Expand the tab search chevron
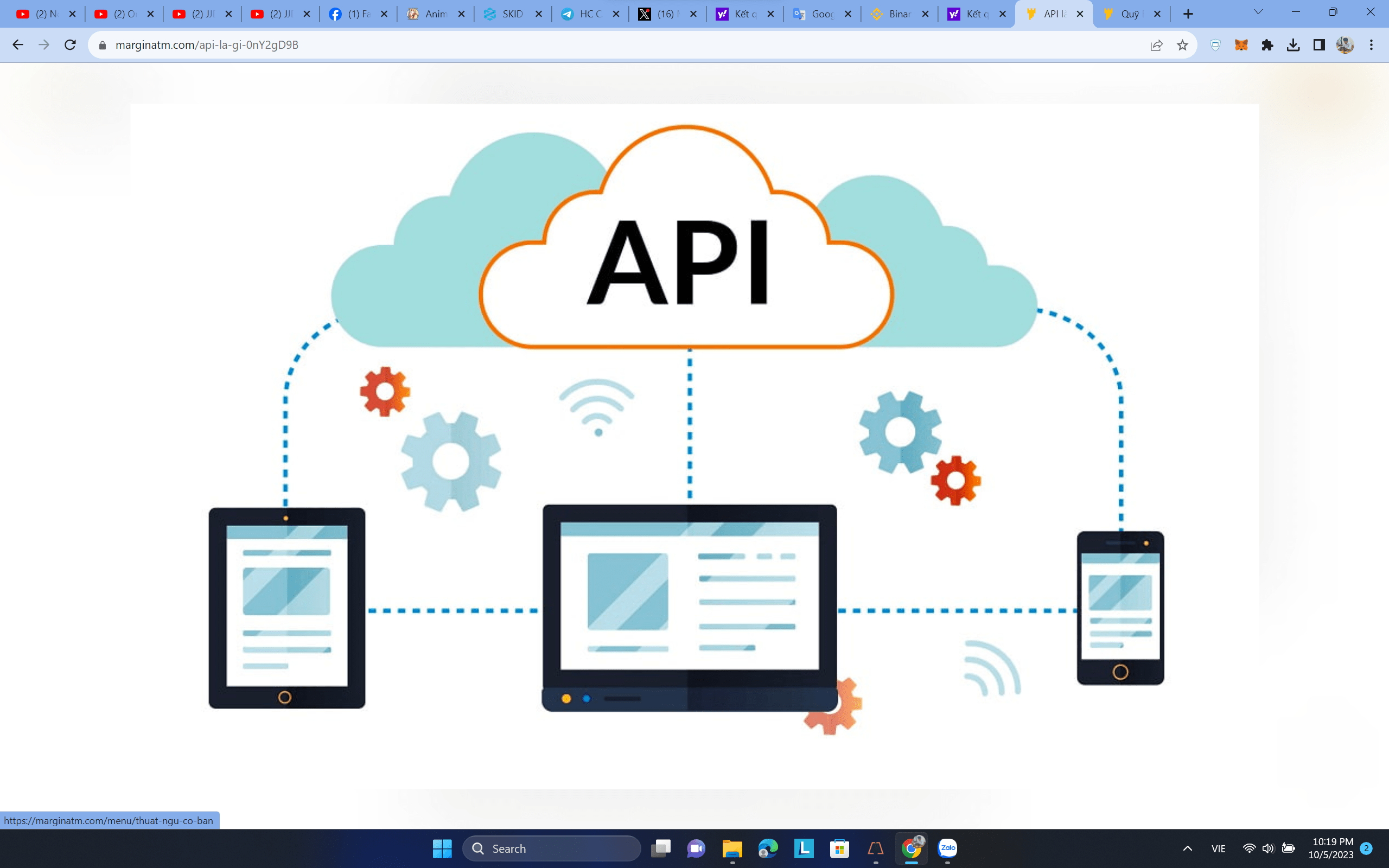The height and width of the screenshot is (868, 1389). point(1258,12)
